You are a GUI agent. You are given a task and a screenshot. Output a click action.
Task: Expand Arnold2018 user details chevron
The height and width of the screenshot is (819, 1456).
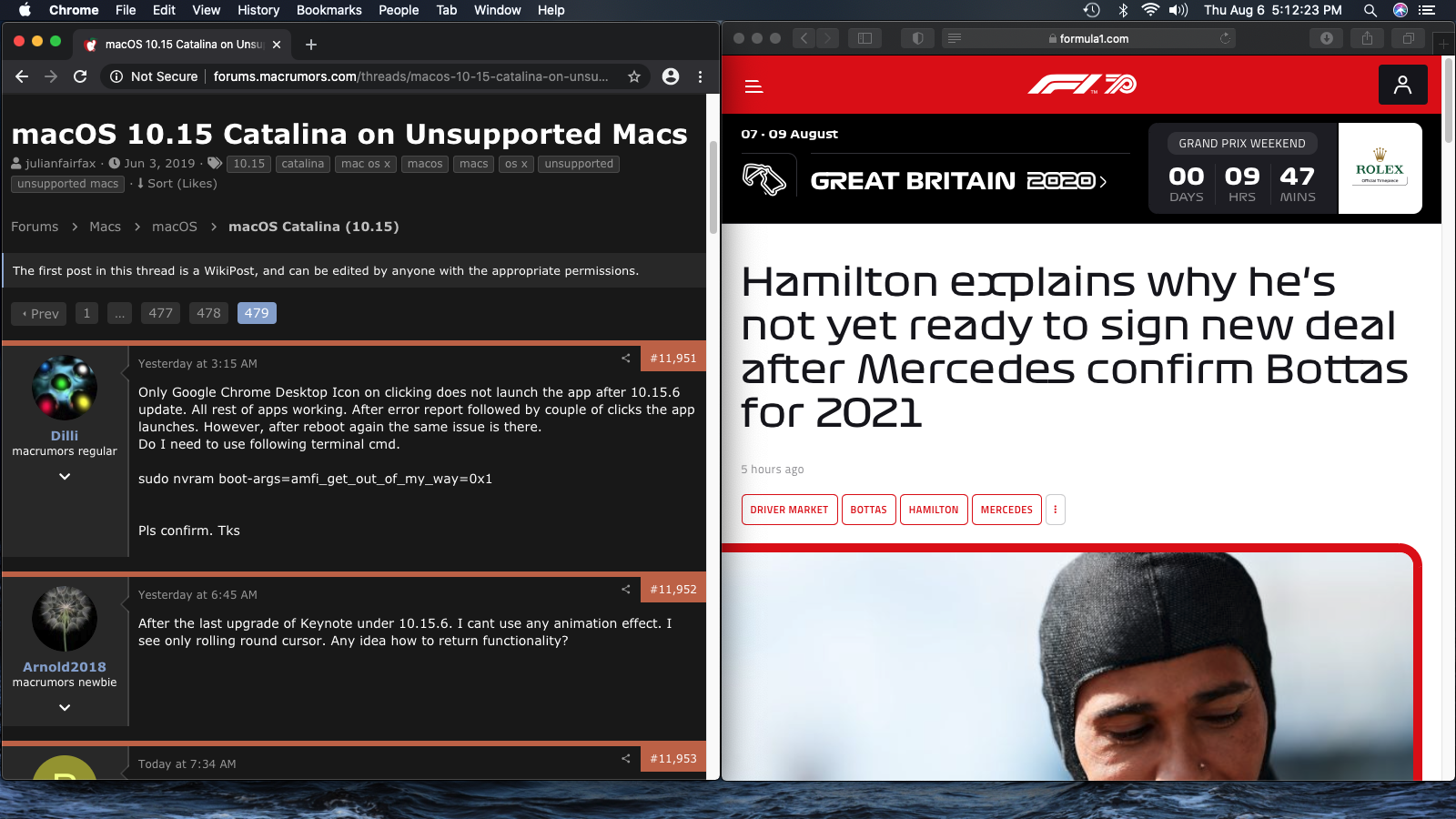[65, 707]
